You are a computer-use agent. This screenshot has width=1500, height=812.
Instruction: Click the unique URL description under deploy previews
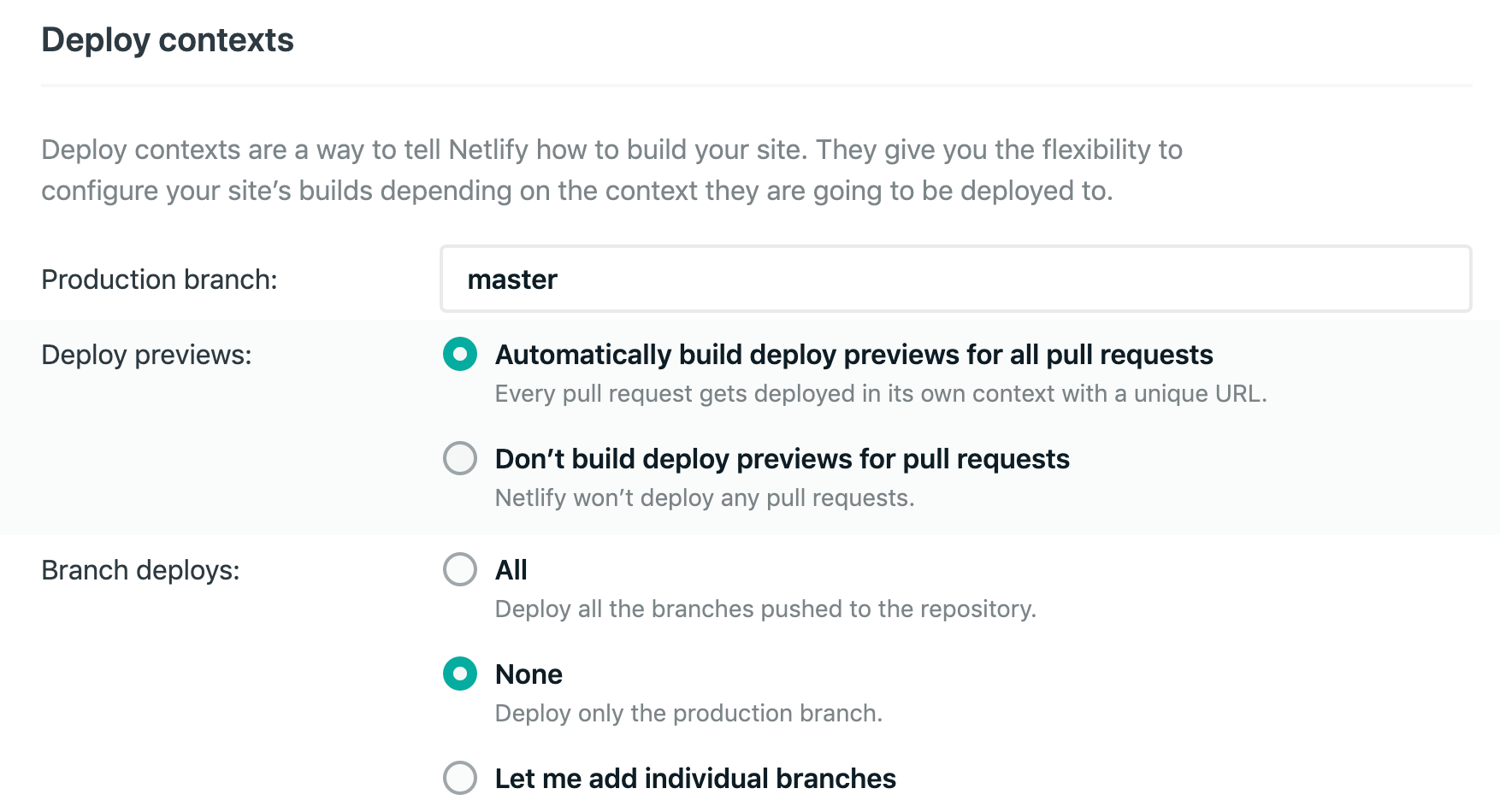881,393
